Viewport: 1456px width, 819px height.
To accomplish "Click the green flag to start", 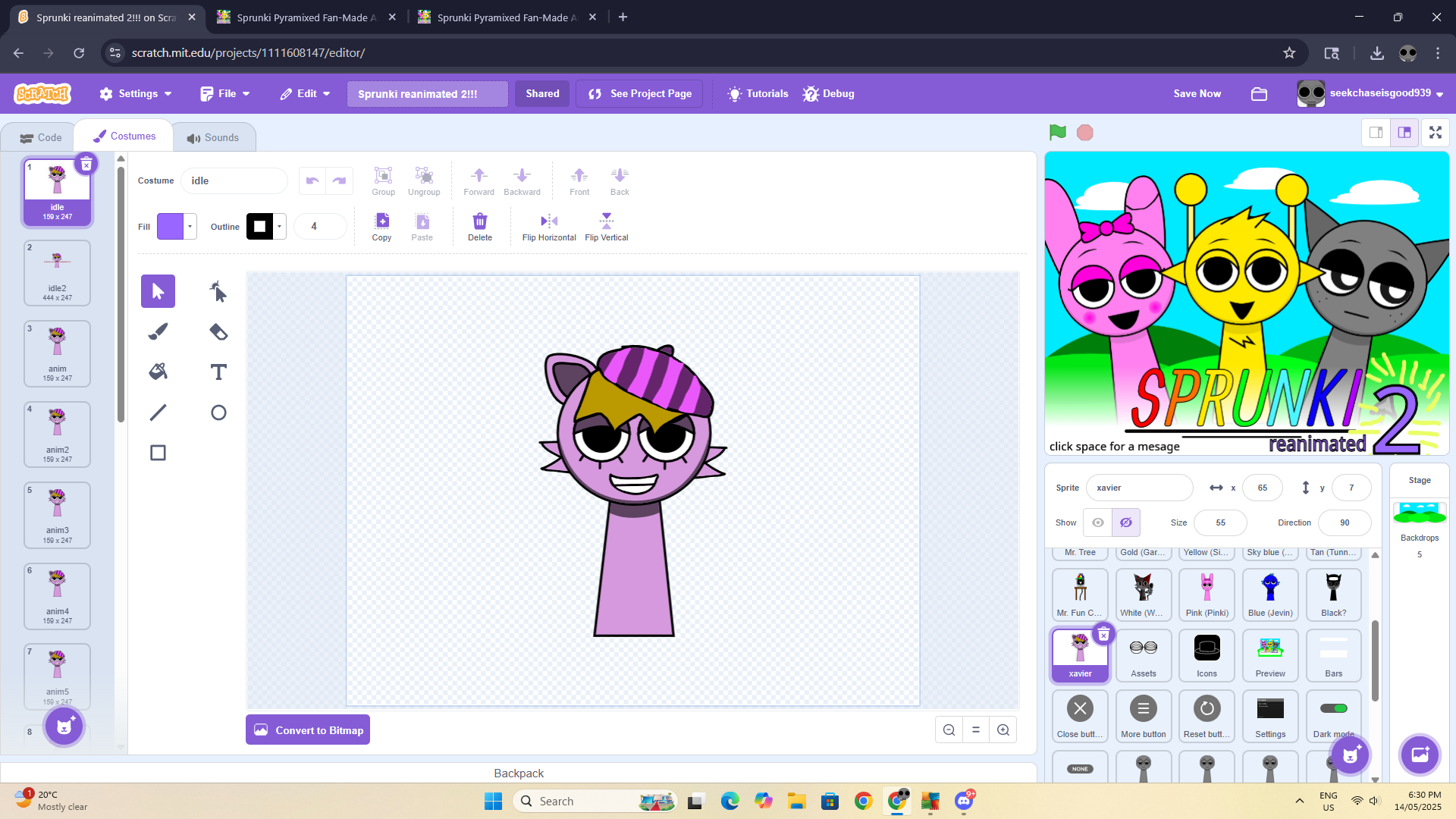I will (x=1057, y=133).
